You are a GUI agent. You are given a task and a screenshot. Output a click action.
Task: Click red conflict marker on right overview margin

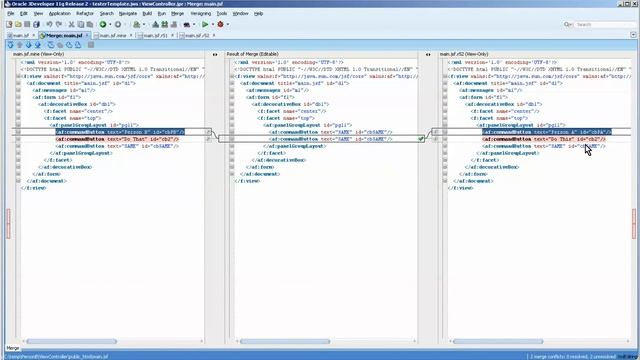634,223
